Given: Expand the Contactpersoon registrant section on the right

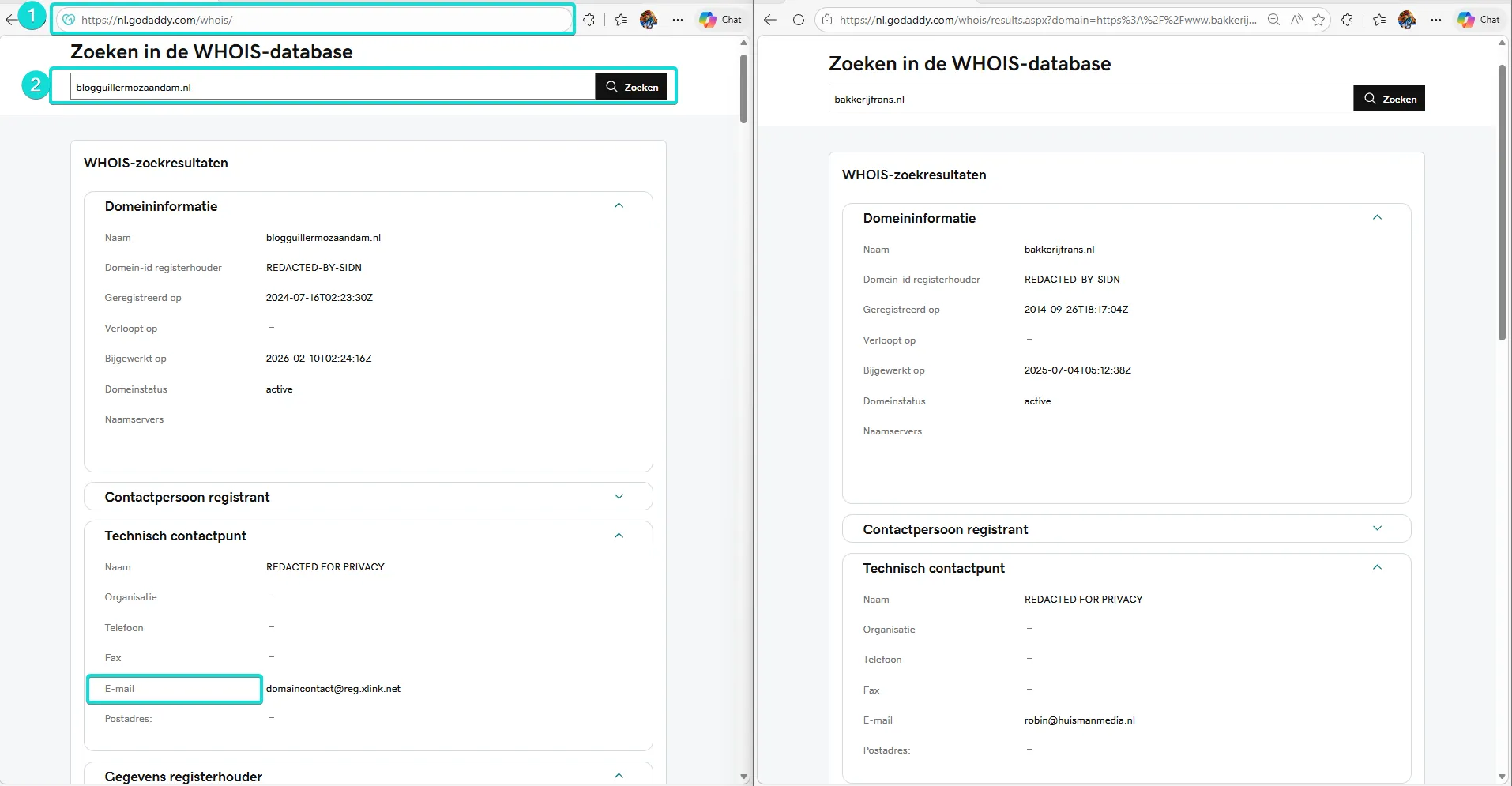Looking at the screenshot, I should pyautogui.click(x=1377, y=528).
